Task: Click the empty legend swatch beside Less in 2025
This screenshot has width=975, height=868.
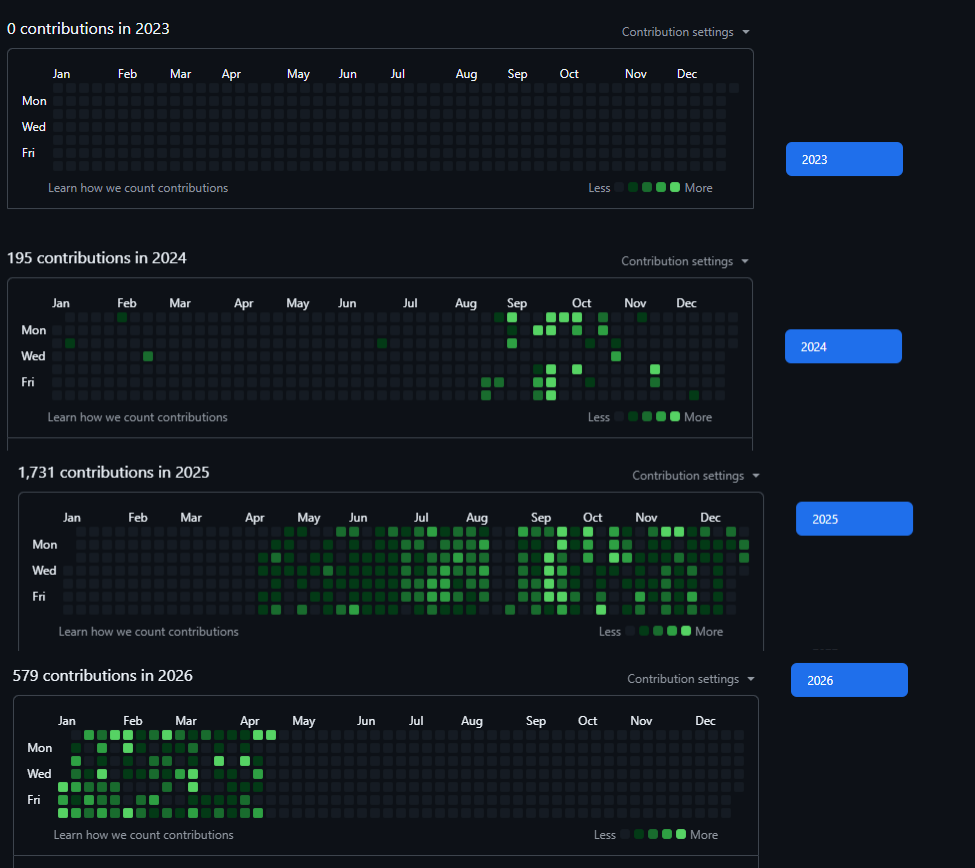Action: pyautogui.click(x=631, y=631)
